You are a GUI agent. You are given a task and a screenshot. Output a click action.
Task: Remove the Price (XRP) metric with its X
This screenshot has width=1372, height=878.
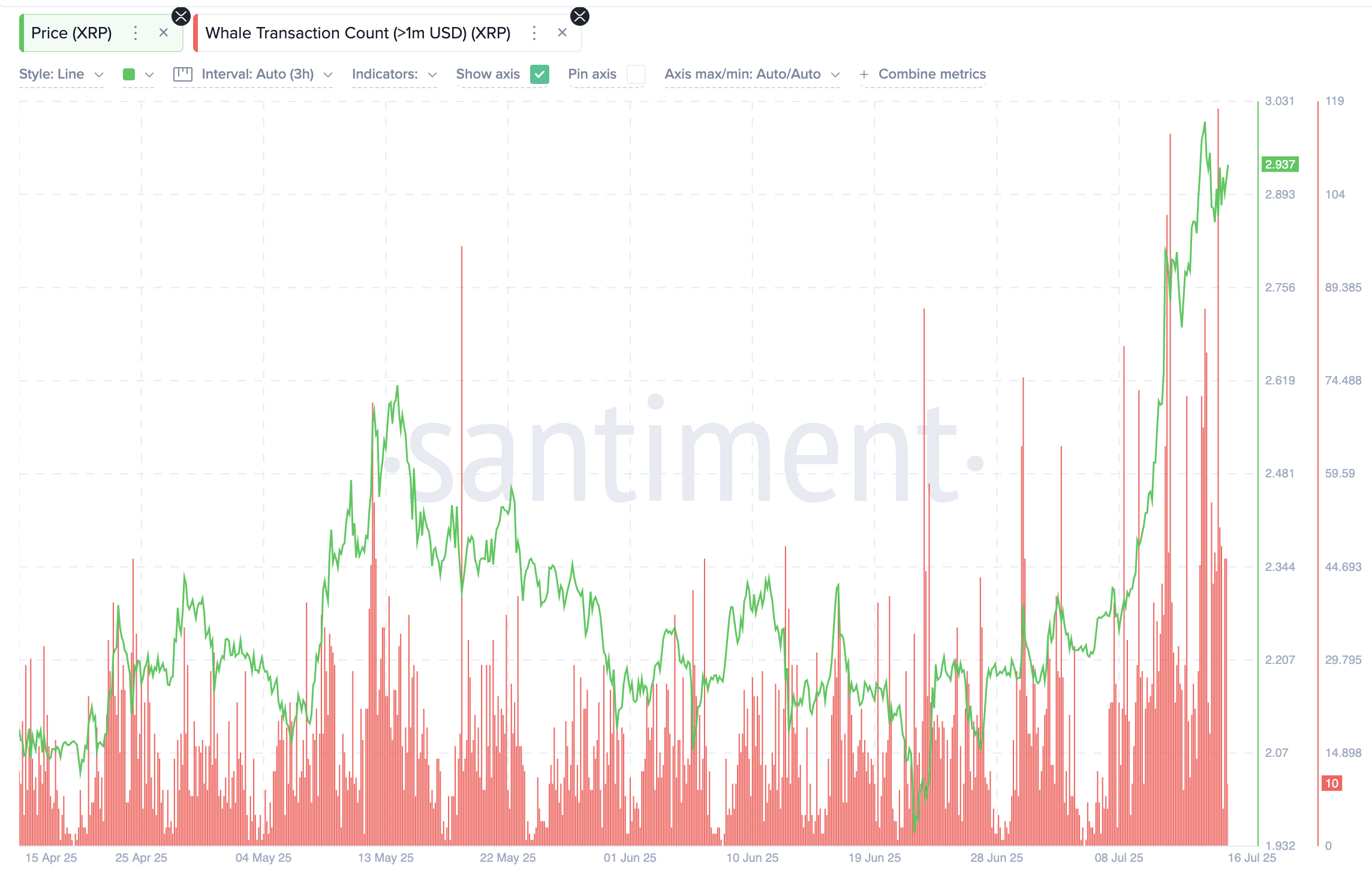(164, 33)
